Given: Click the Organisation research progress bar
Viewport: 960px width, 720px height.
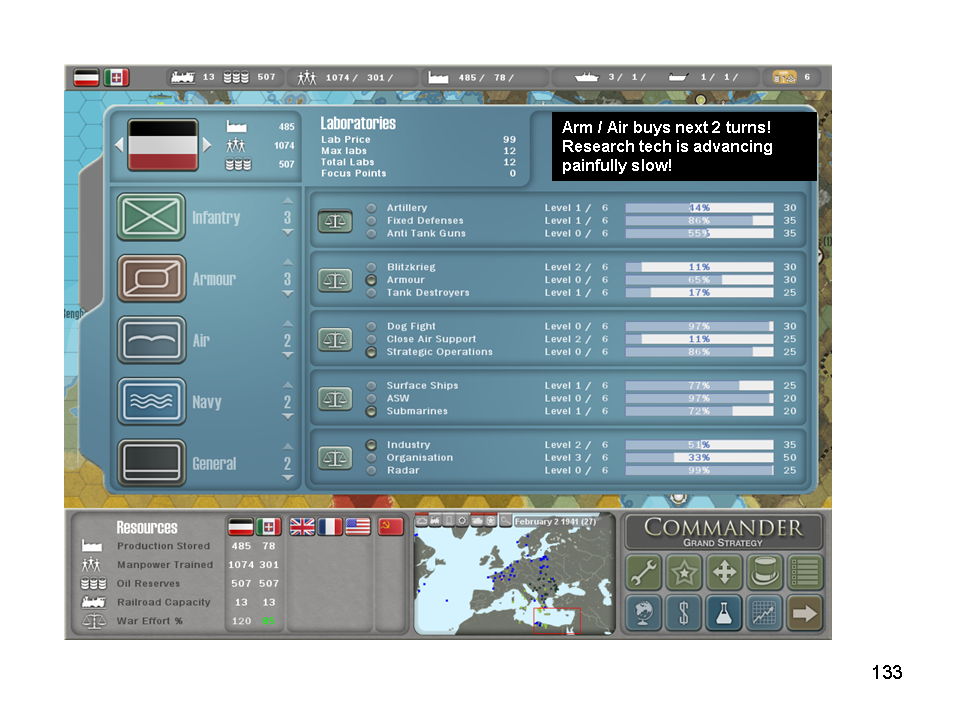Looking at the screenshot, I should pos(699,457).
